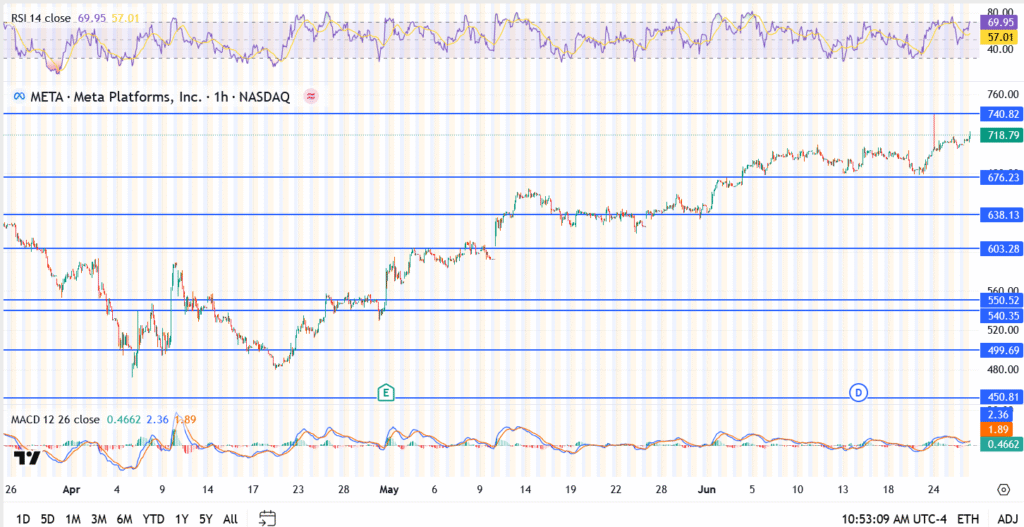The image size is (1024, 527).
Task: Open the timezone menu showing UTC-4
Action: (x=893, y=519)
